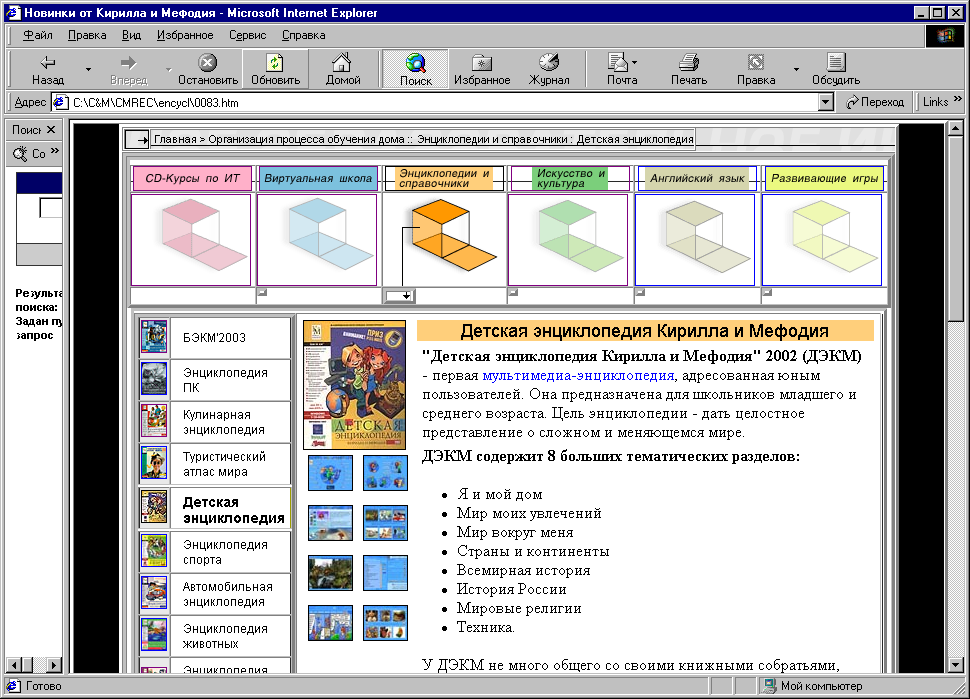This screenshot has width=970, height=699.
Task: Select CD-Курсы по ИТ tab
Action: click(x=192, y=179)
